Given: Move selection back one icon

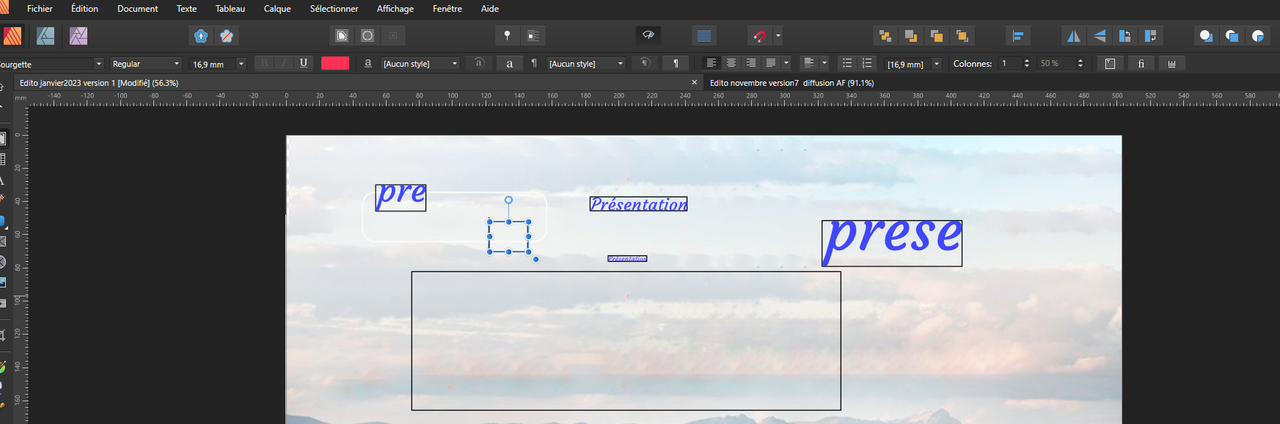Looking at the screenshot, I should point(911,36).
